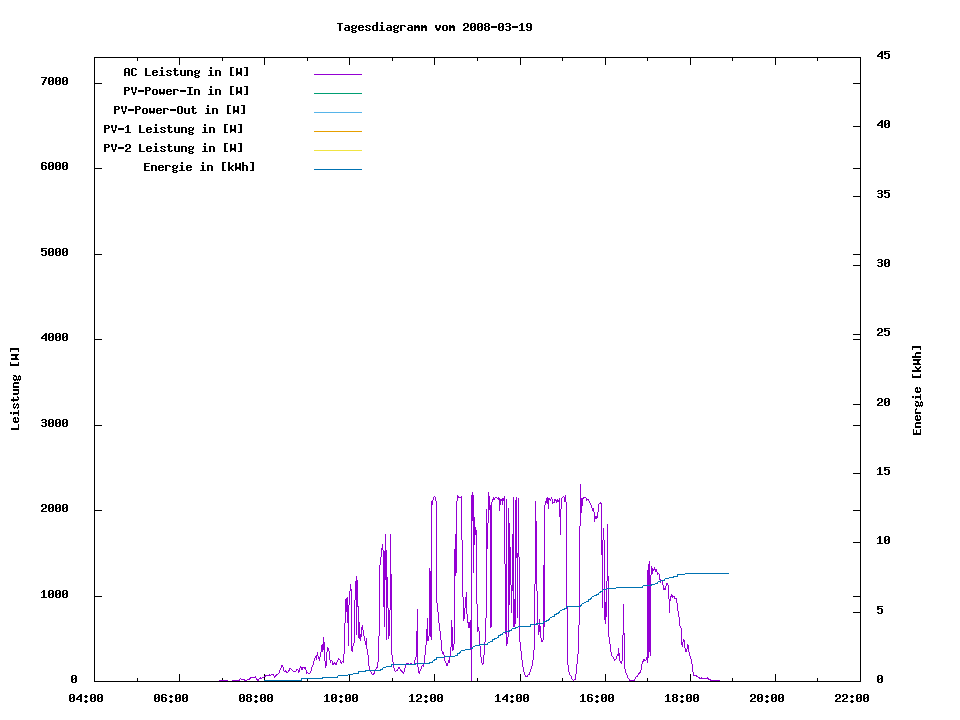Choose the PV-2 Leistung legend label

[173, 148]
